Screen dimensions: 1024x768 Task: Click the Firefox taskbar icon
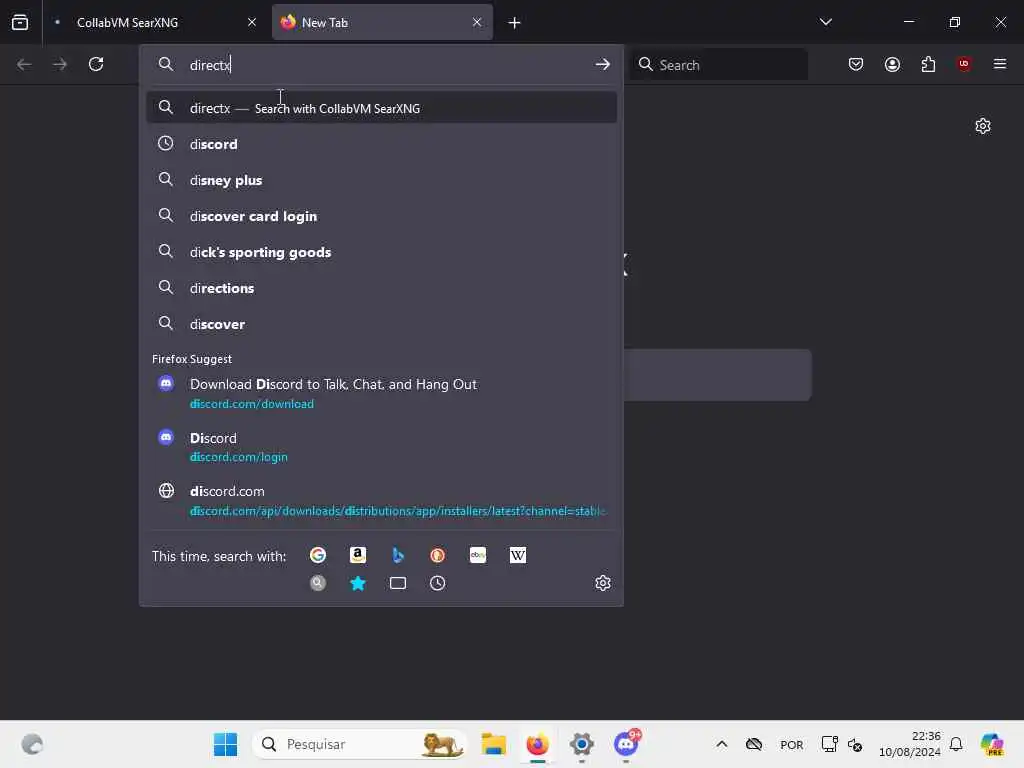537,744
